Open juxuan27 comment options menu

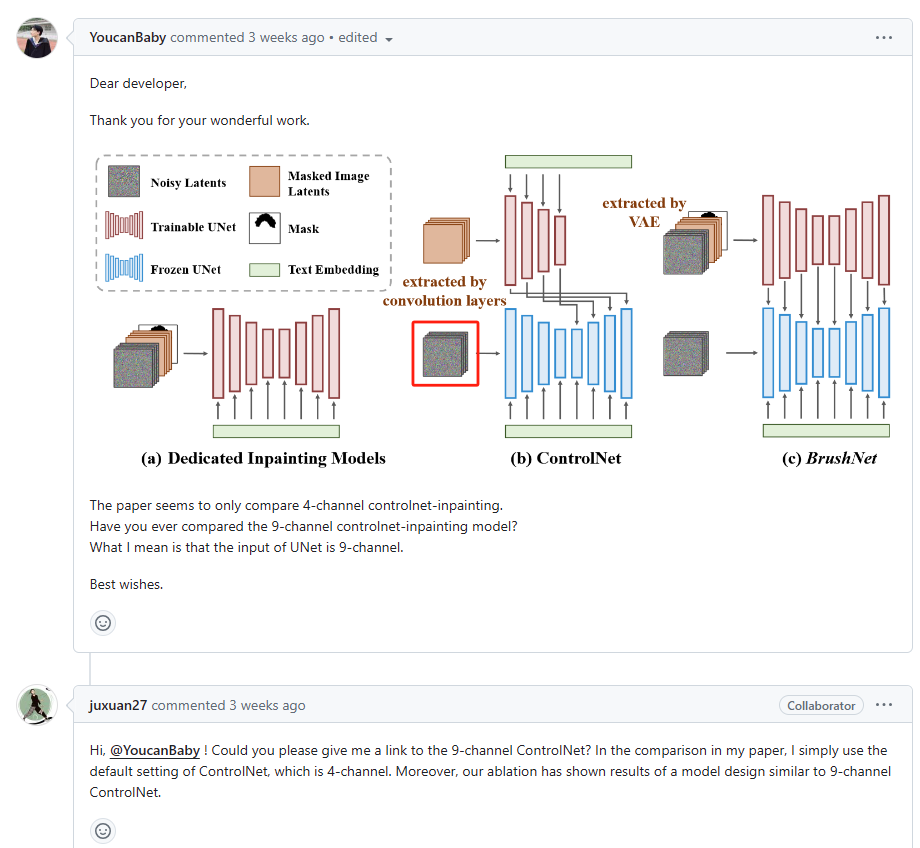point(883,705)
